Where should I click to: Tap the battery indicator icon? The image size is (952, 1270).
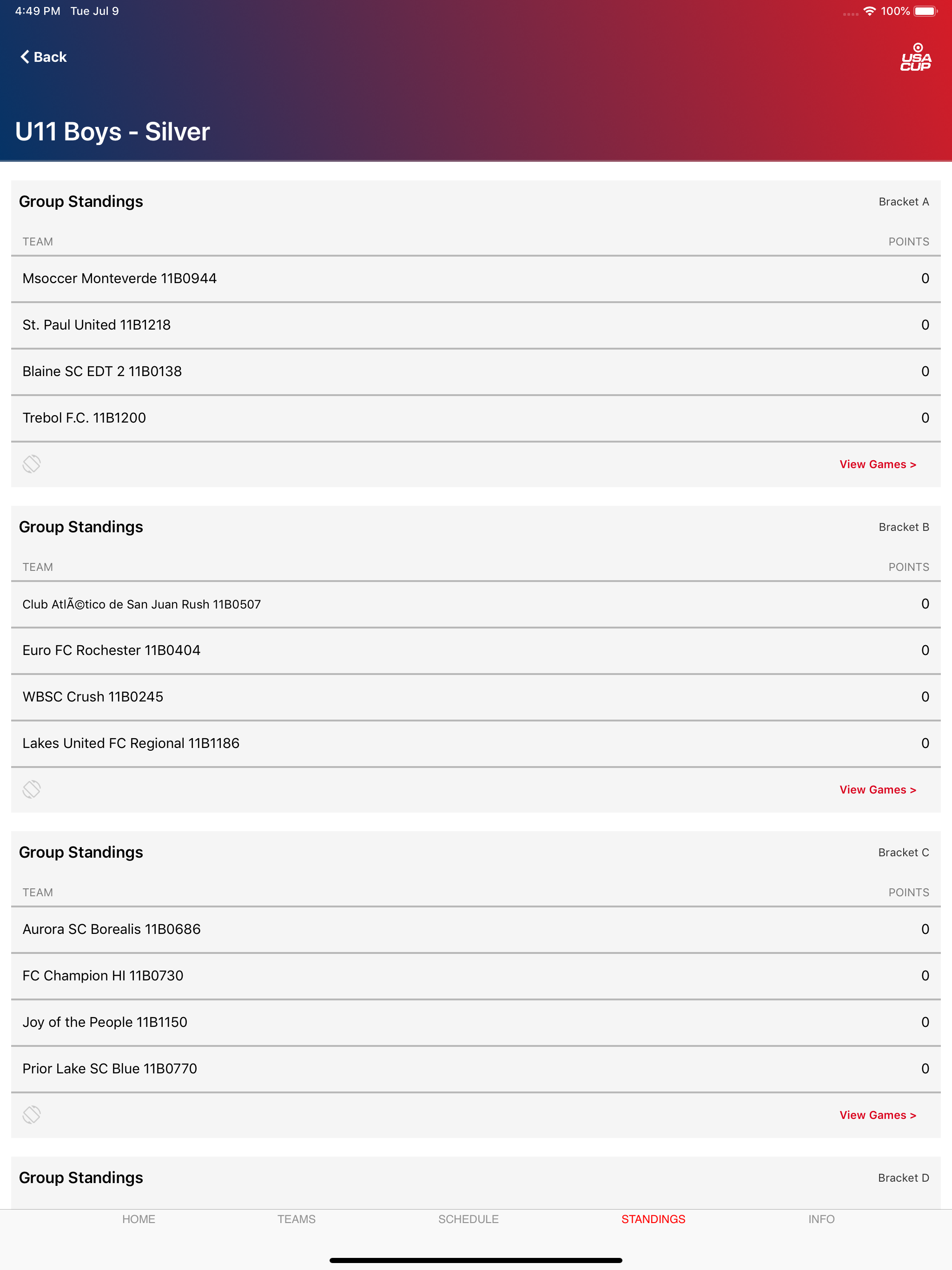point(926,11)
